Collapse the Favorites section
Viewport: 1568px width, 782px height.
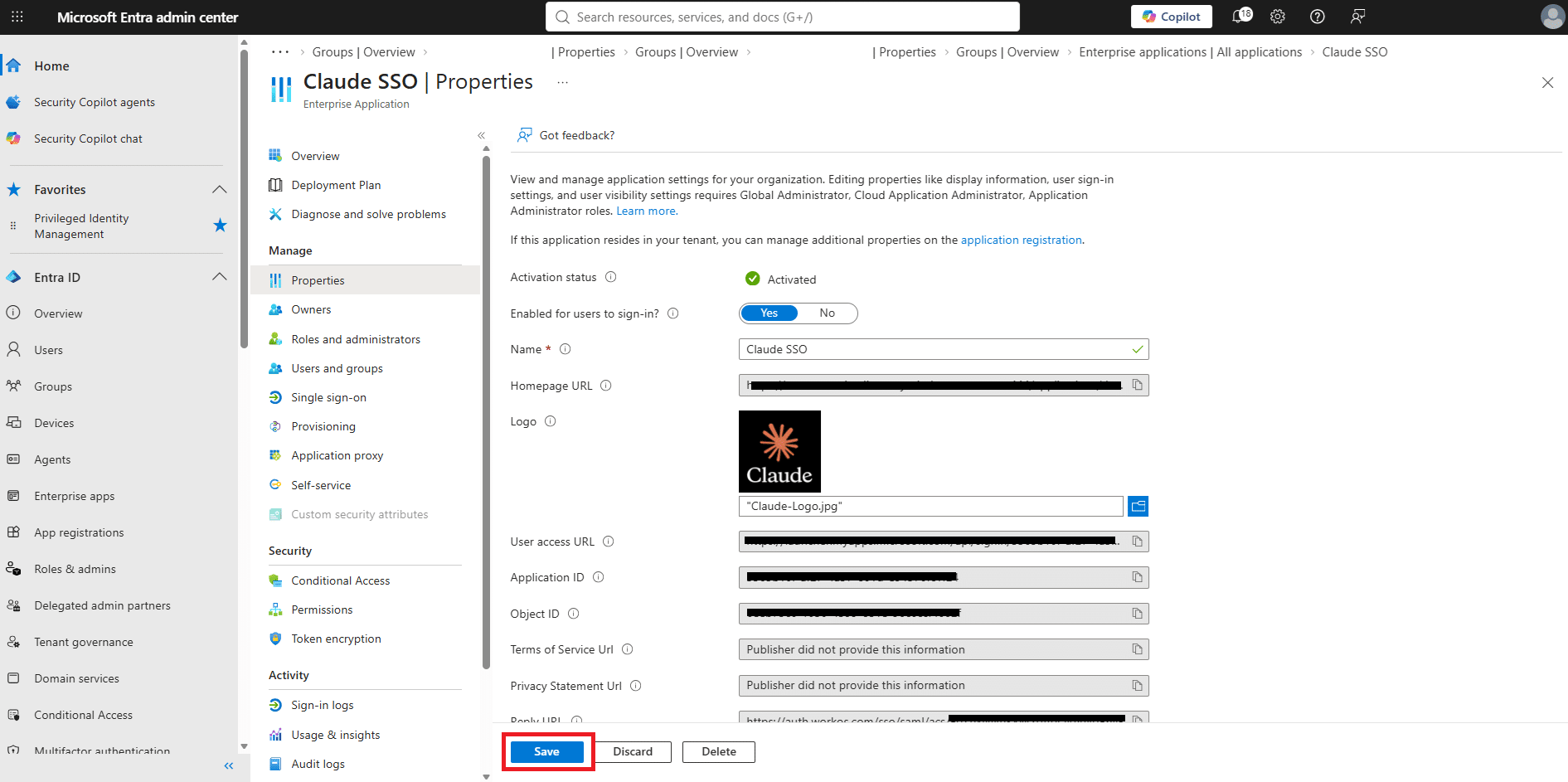[220, 189]
